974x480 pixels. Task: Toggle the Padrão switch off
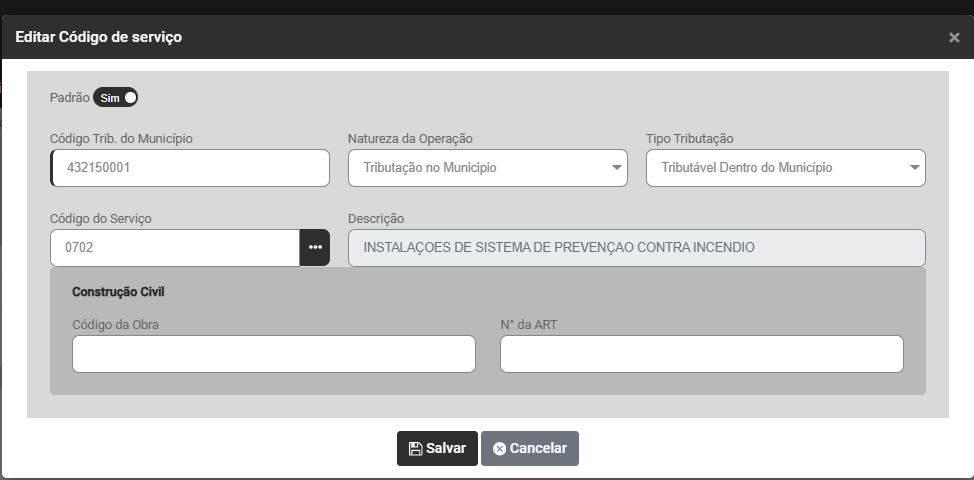pos(116,98)
